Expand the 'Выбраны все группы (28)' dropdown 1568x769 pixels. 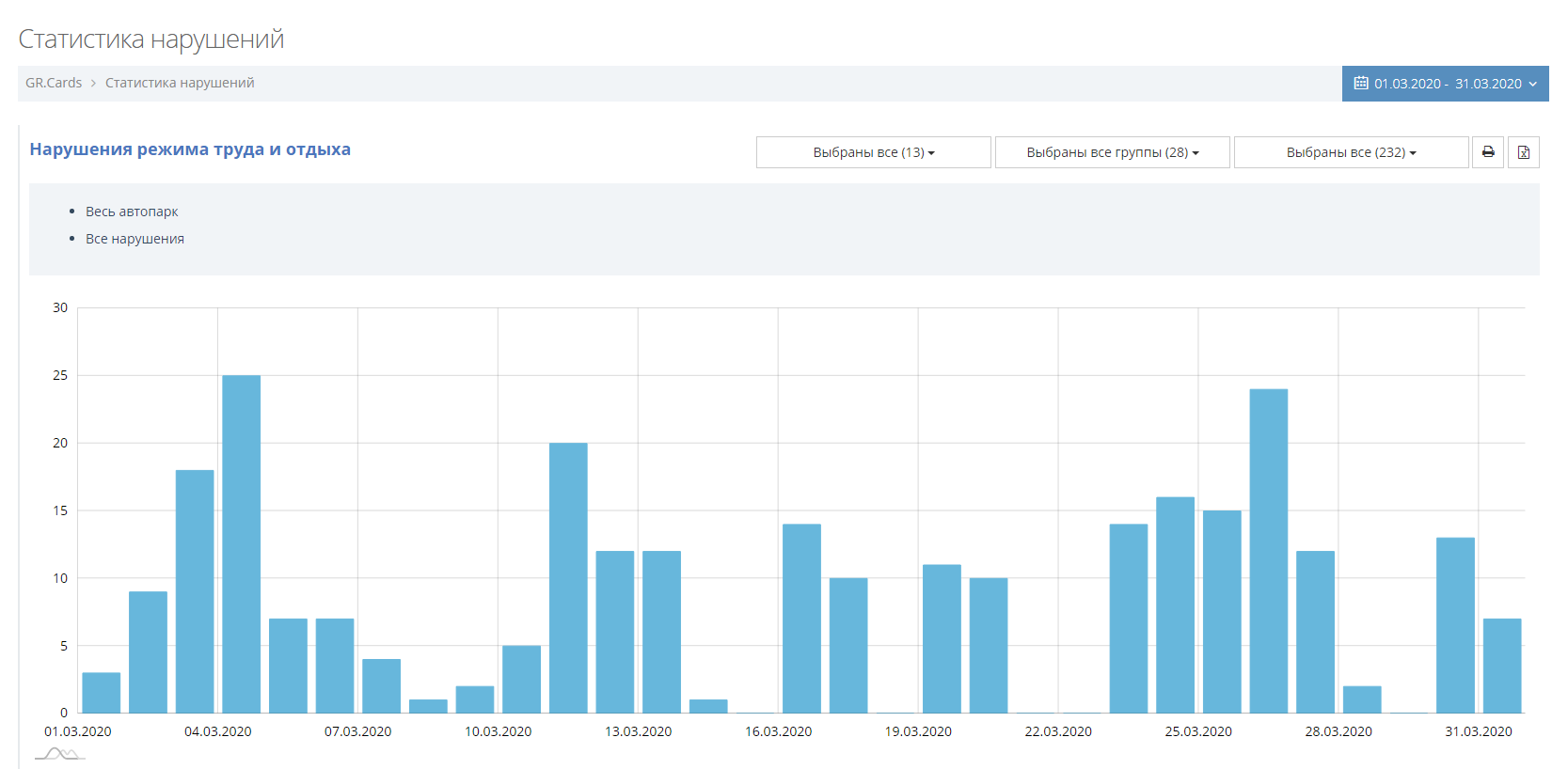(x=1112, y=152)
